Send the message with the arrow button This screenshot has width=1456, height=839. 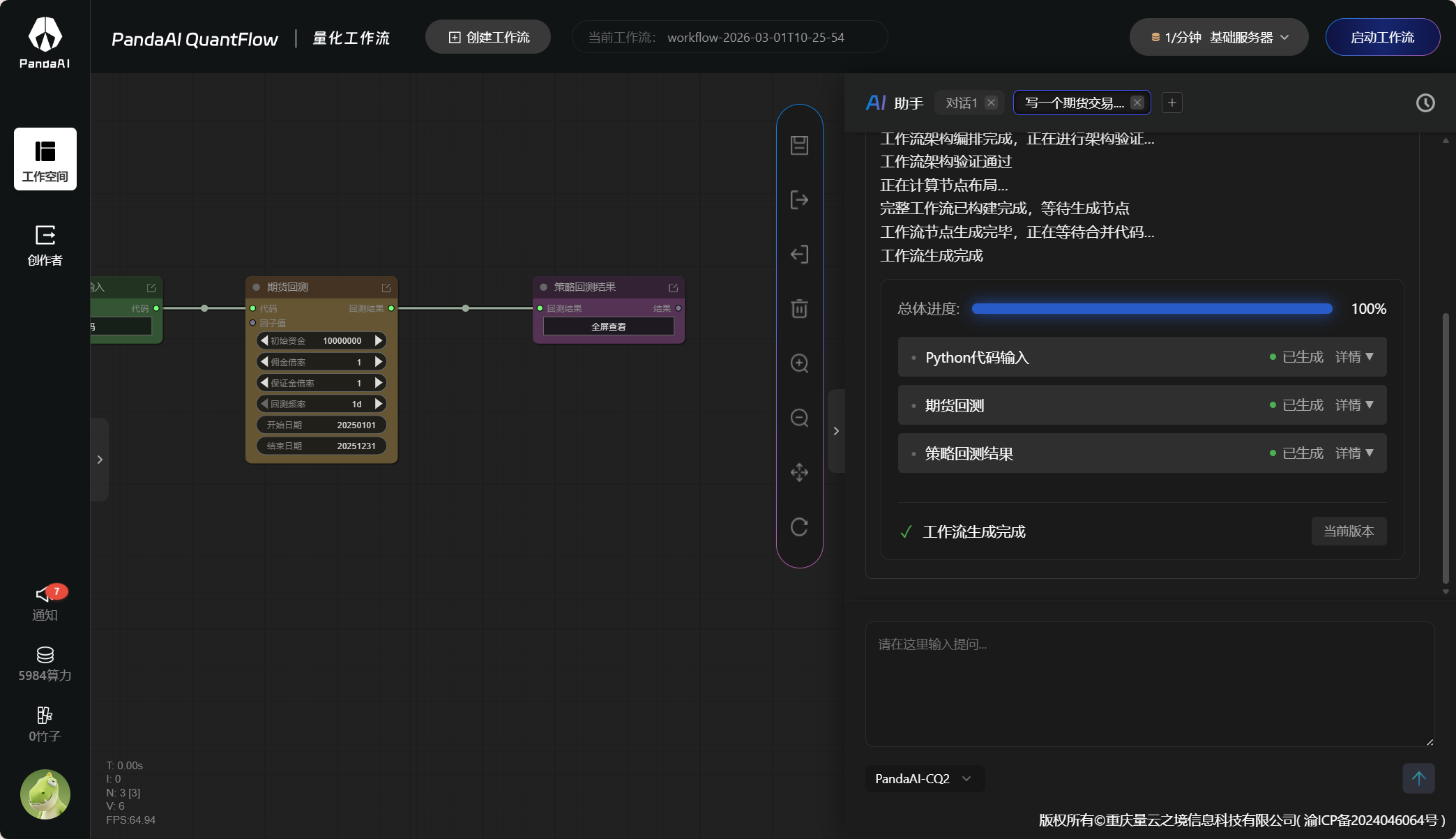(1418, 778)
